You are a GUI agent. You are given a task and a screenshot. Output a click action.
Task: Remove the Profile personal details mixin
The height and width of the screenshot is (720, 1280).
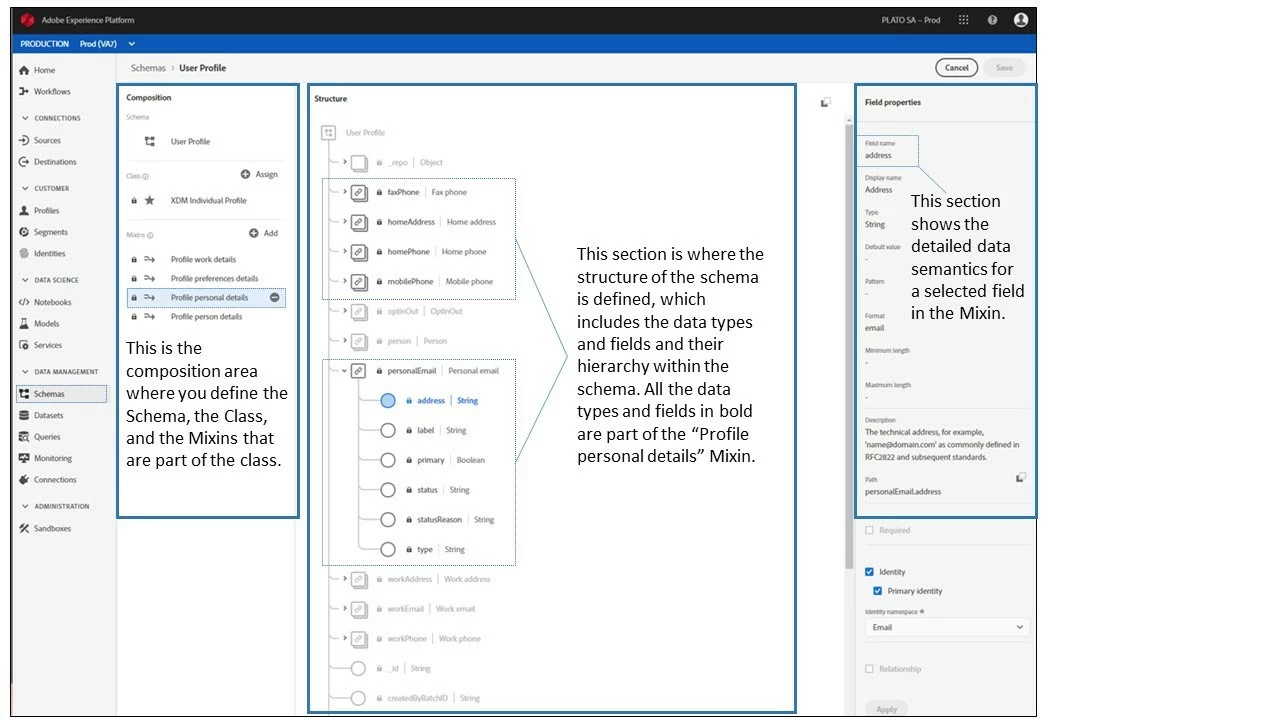pos(274,298)
